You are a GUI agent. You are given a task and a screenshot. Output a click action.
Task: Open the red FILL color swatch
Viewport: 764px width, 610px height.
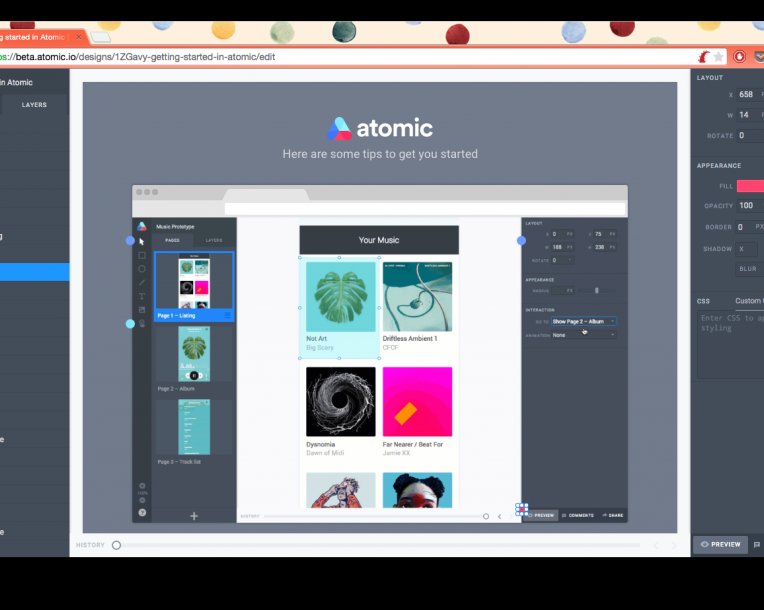(x=750, y=186)
